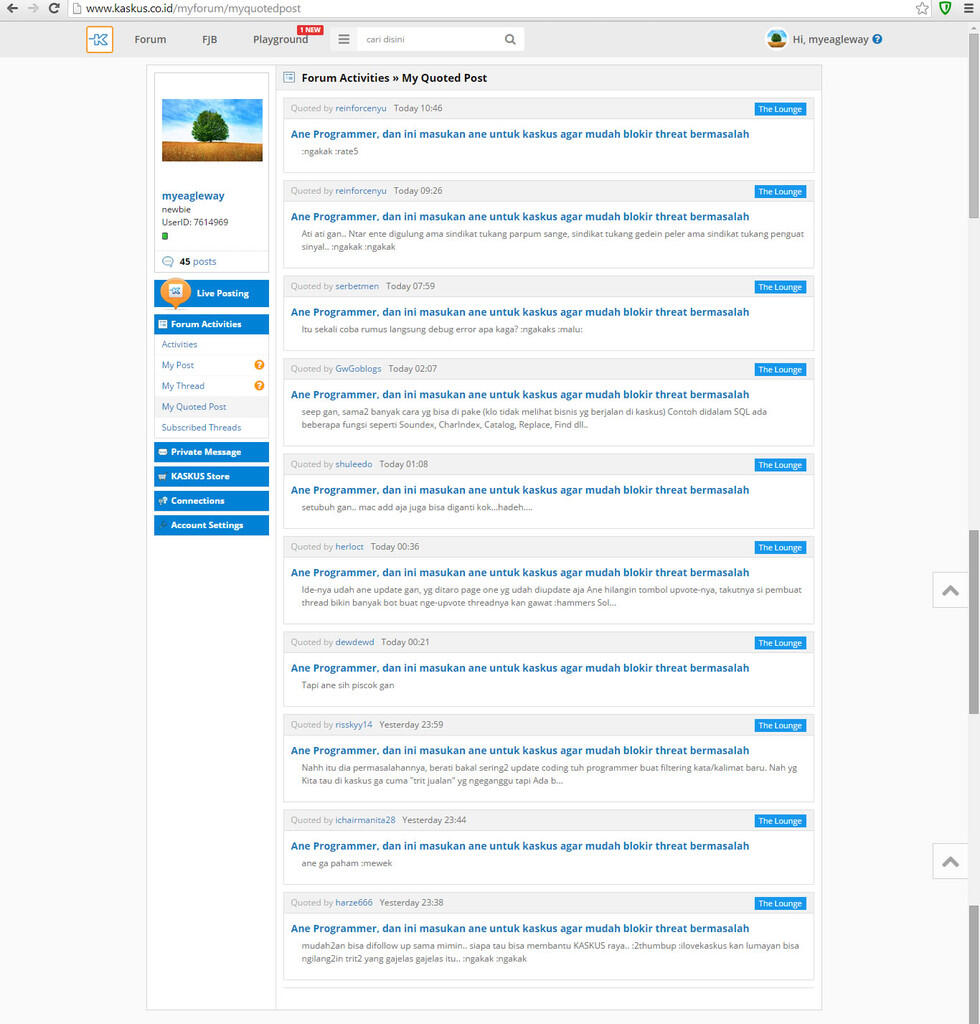Viewport: 980px width, 1024px height.
Task: Open reinforcenyu profile in the 10:46 quote
Action: 360,108
